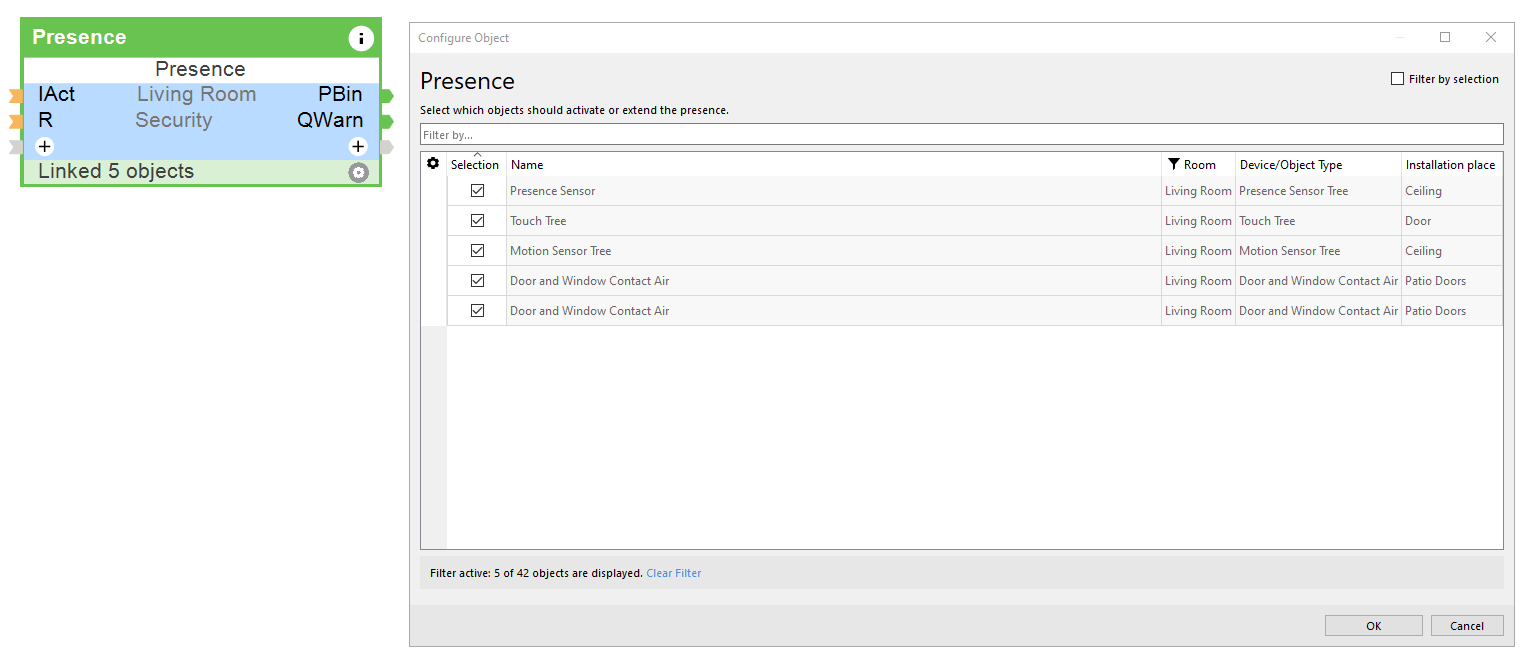Click the PBin output connector arrow
The height and width of the screenshot is (658, 1531).
(x=387, y=96)
